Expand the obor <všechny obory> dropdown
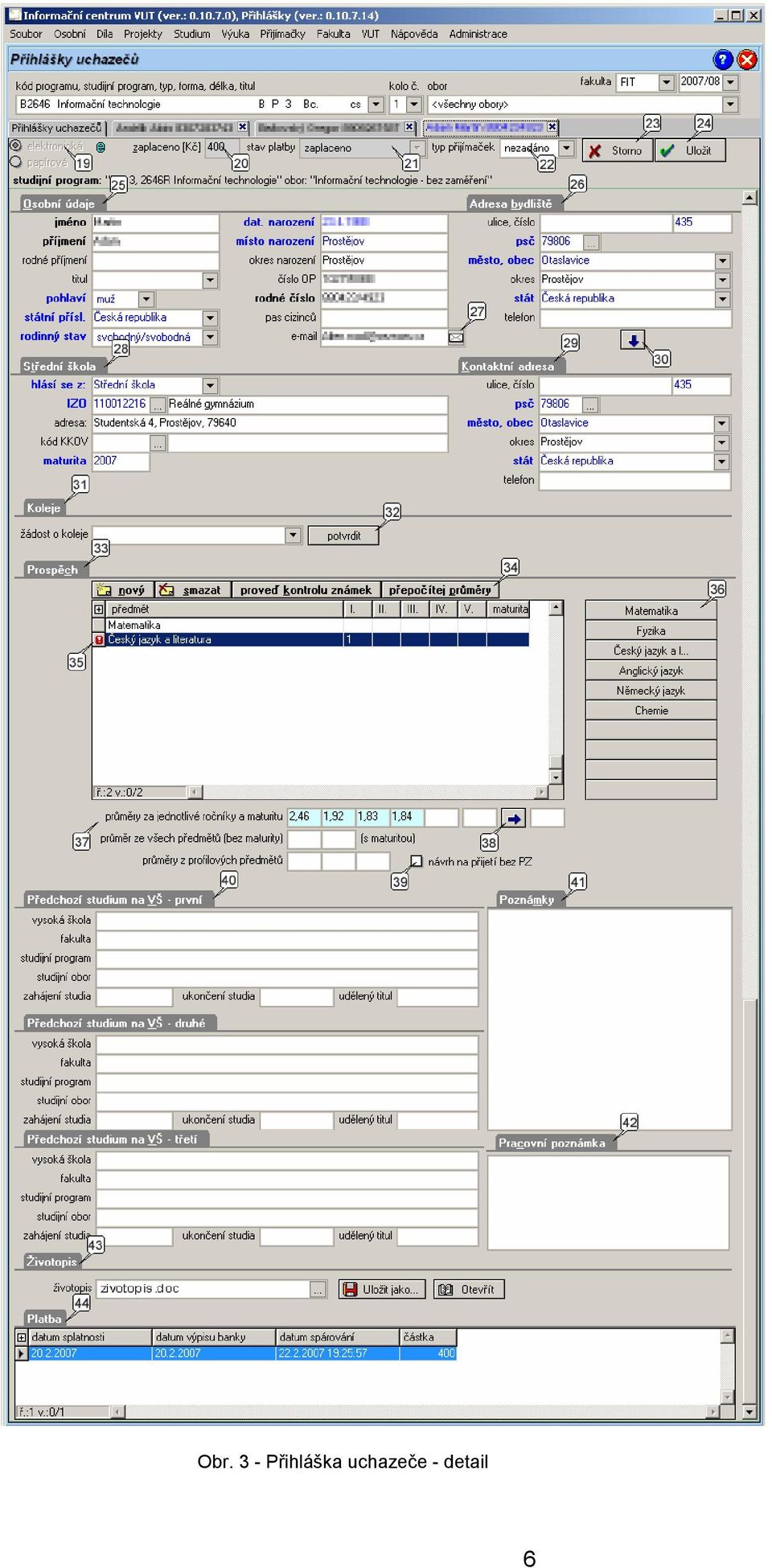The height and width of the screenshot is (1568, 772). point(730,105)
